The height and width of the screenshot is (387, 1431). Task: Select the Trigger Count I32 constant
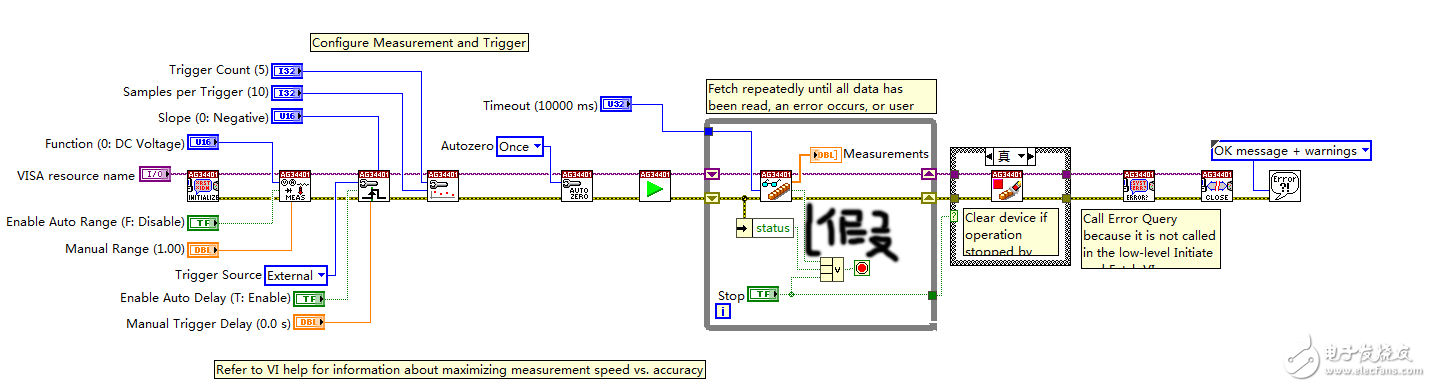(287, 70)
